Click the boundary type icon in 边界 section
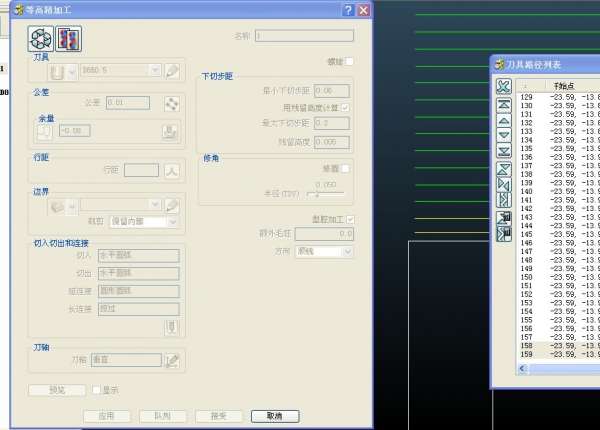Viewport: 600px width, 430px height. (x=57, y=207)
